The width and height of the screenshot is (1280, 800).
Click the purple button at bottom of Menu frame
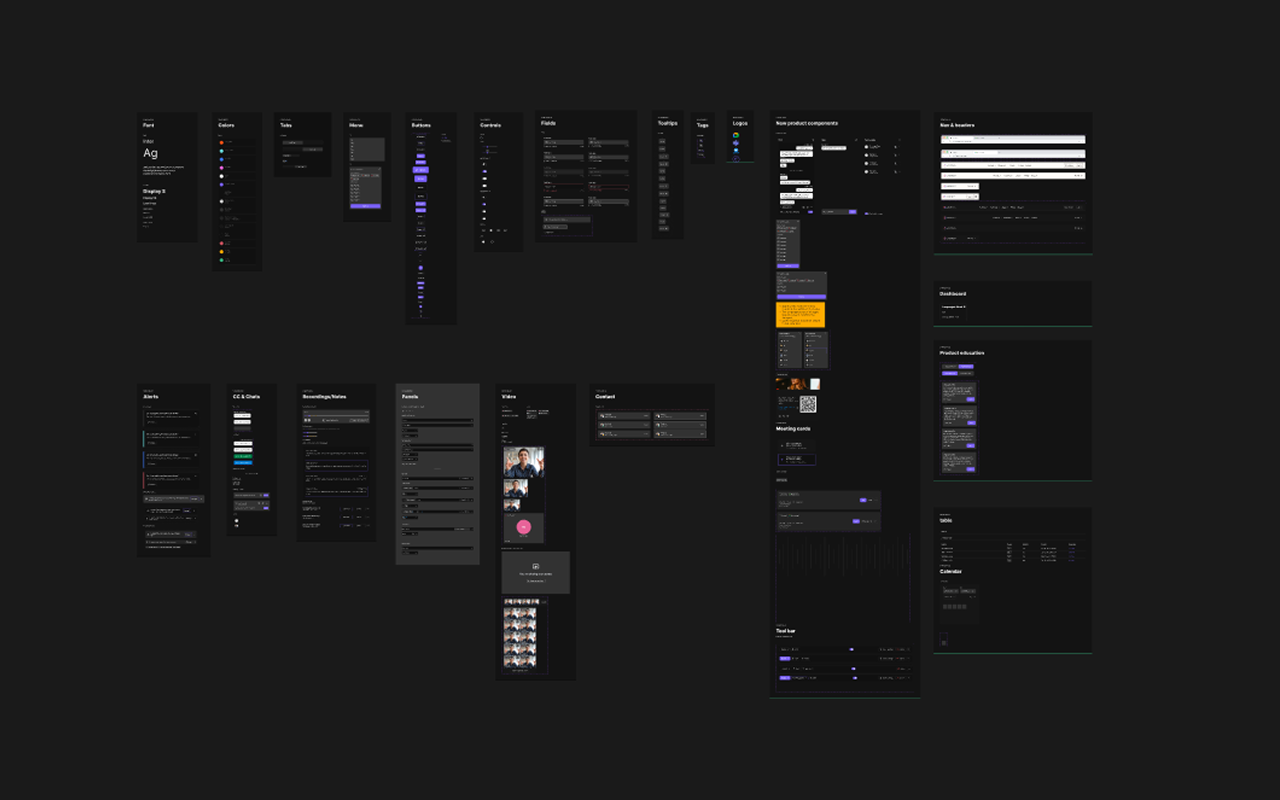[365, 205]
